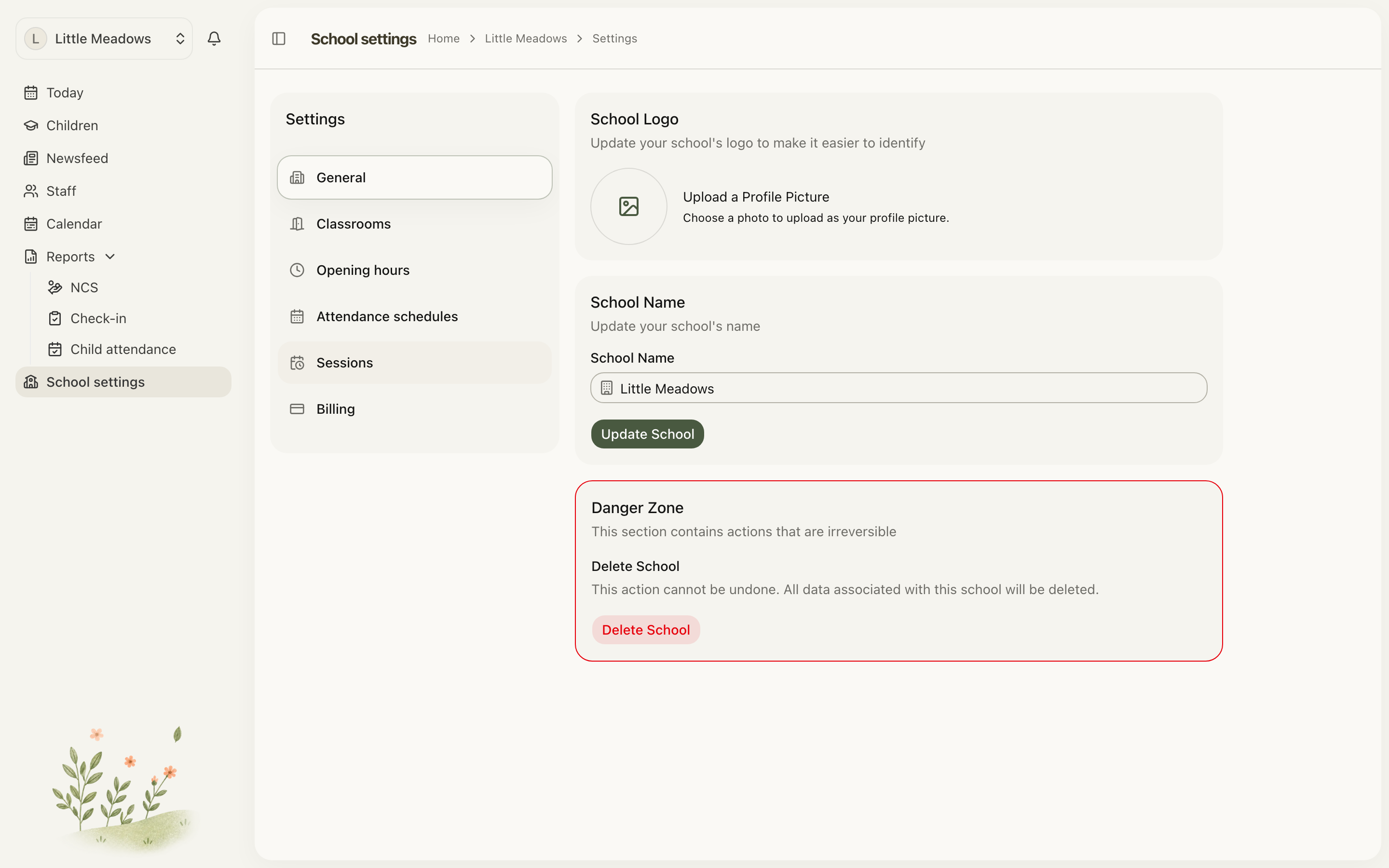Click the Home breadcrumb link
This screenshot has width=1389, height=868.
click(x=444, y=39)
